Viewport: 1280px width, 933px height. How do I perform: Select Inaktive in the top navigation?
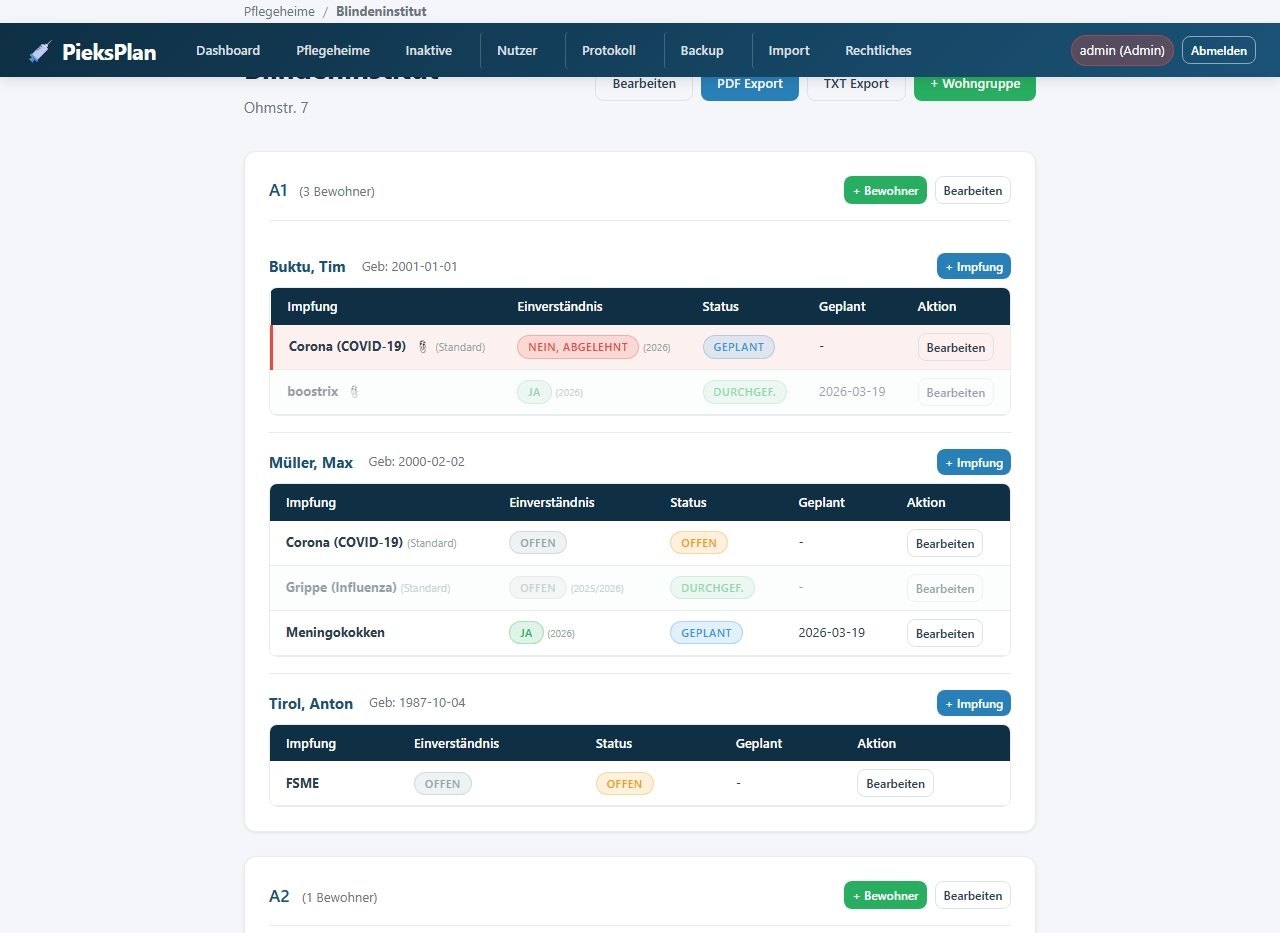click(428, 51)
